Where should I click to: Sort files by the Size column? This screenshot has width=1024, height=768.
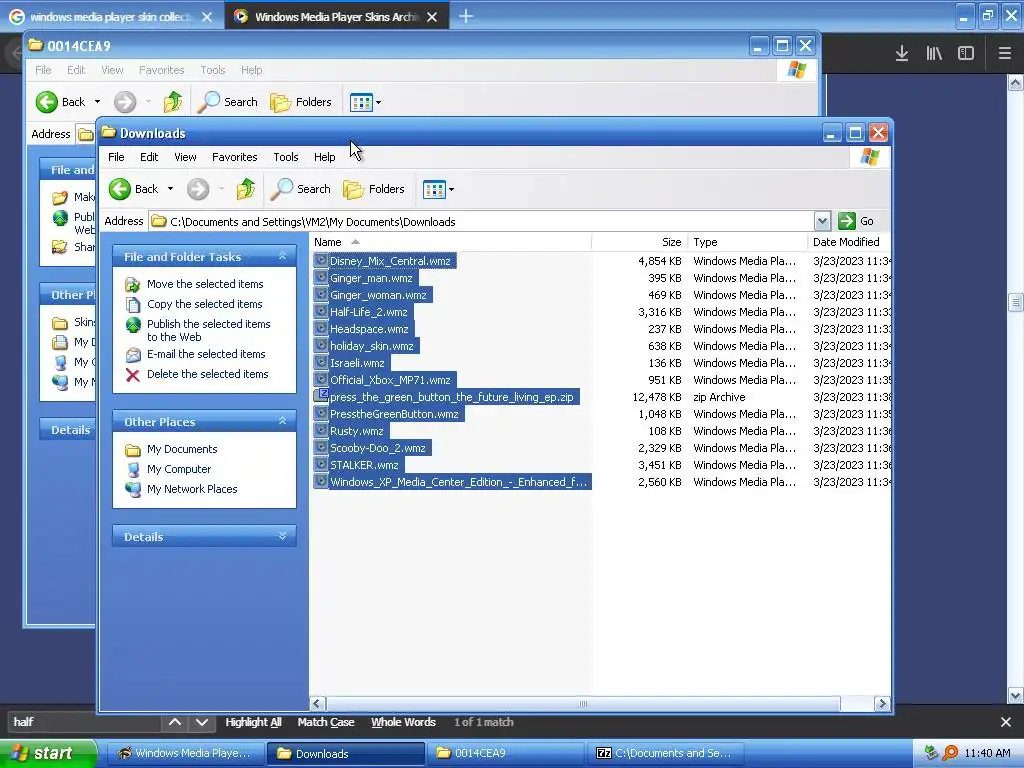tap(640, 242)
